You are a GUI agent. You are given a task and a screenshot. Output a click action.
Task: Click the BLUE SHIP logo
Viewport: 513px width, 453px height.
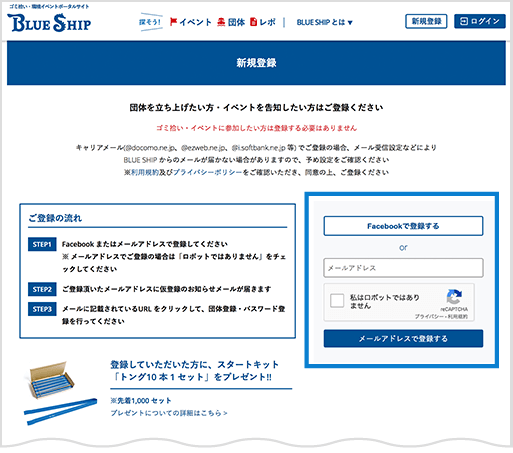point(49,23)
